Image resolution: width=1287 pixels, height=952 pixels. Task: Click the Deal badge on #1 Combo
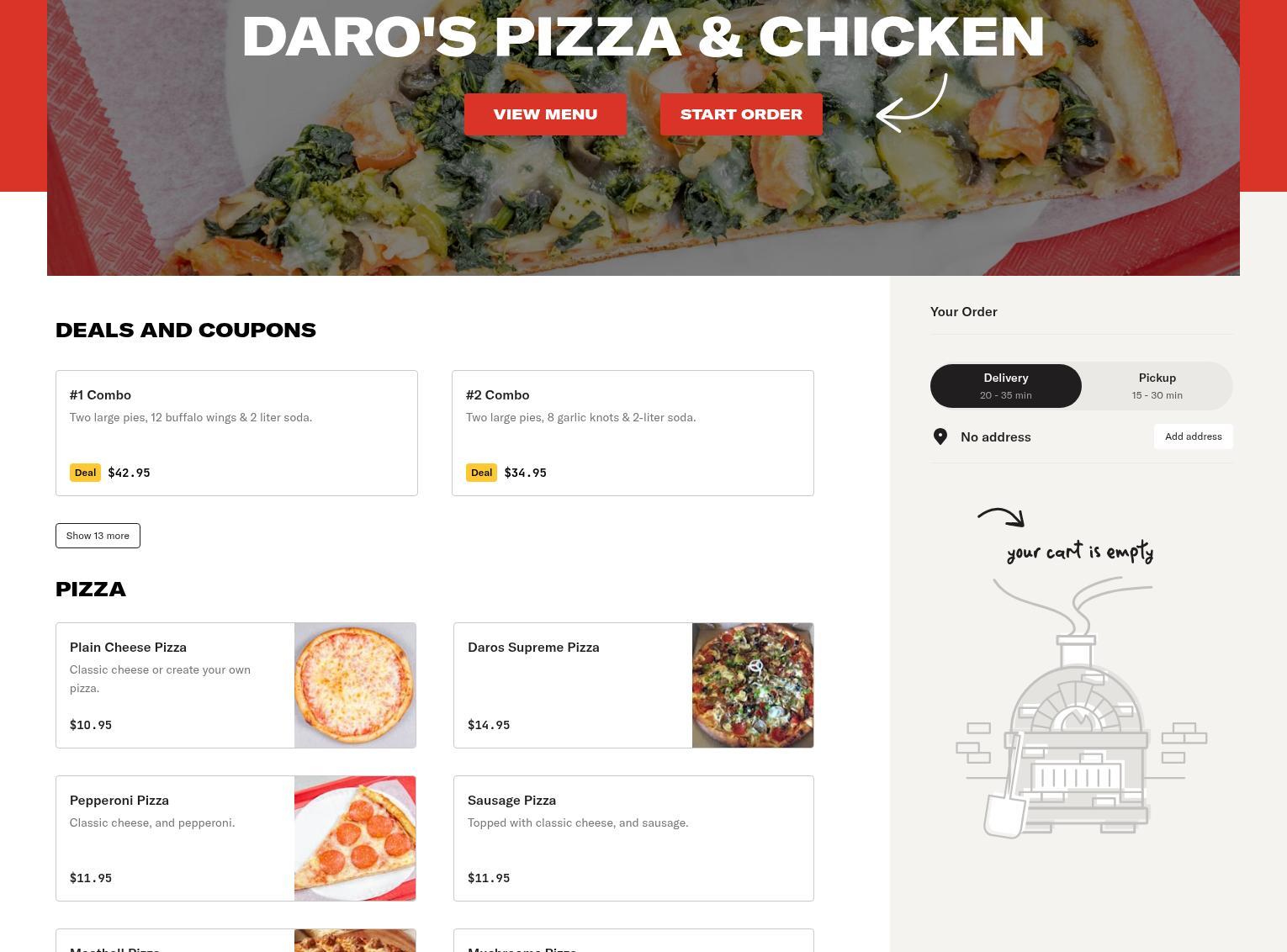pos(85,473)
